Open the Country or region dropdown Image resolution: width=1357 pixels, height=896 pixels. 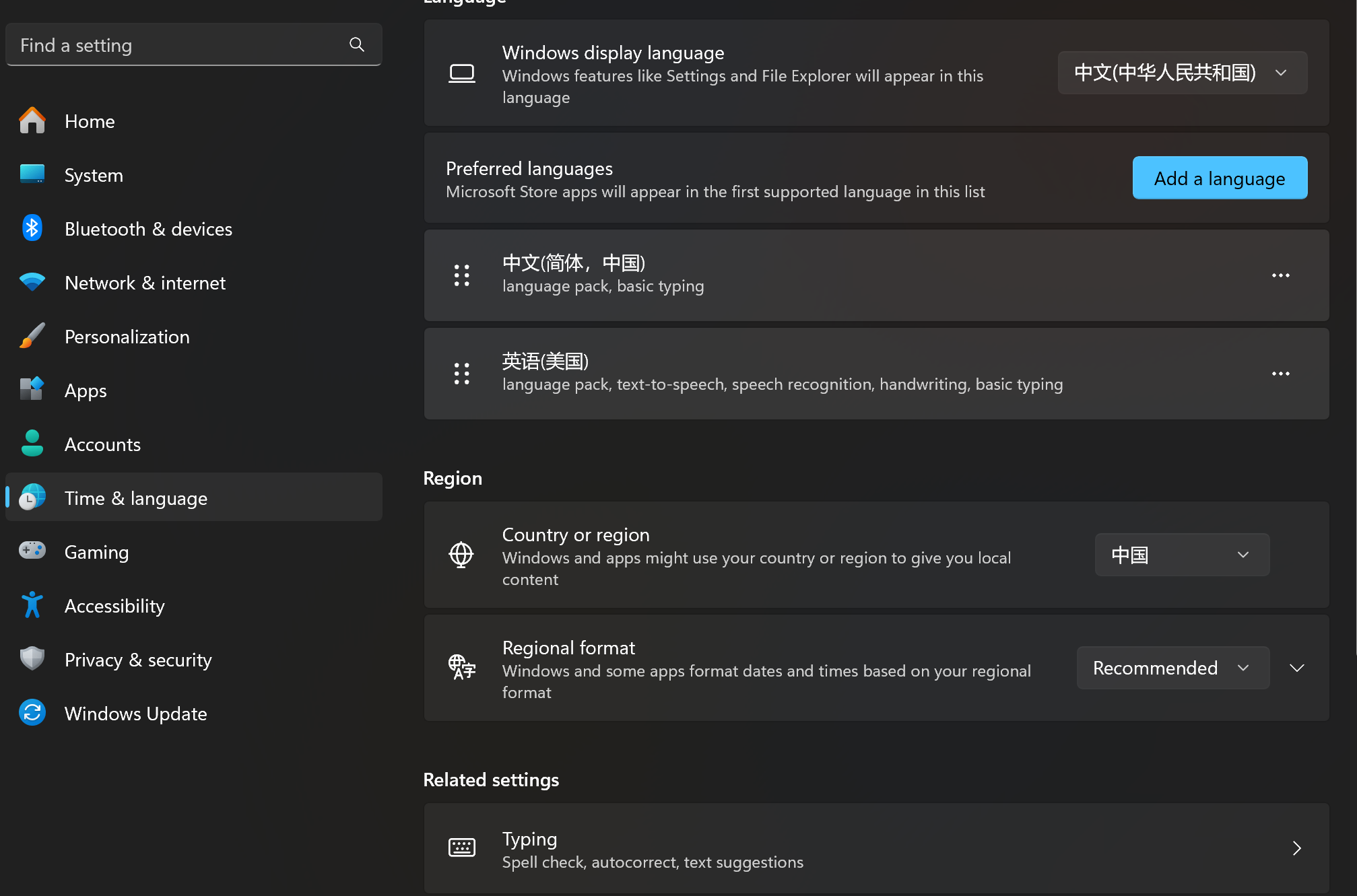point(1183,555)
